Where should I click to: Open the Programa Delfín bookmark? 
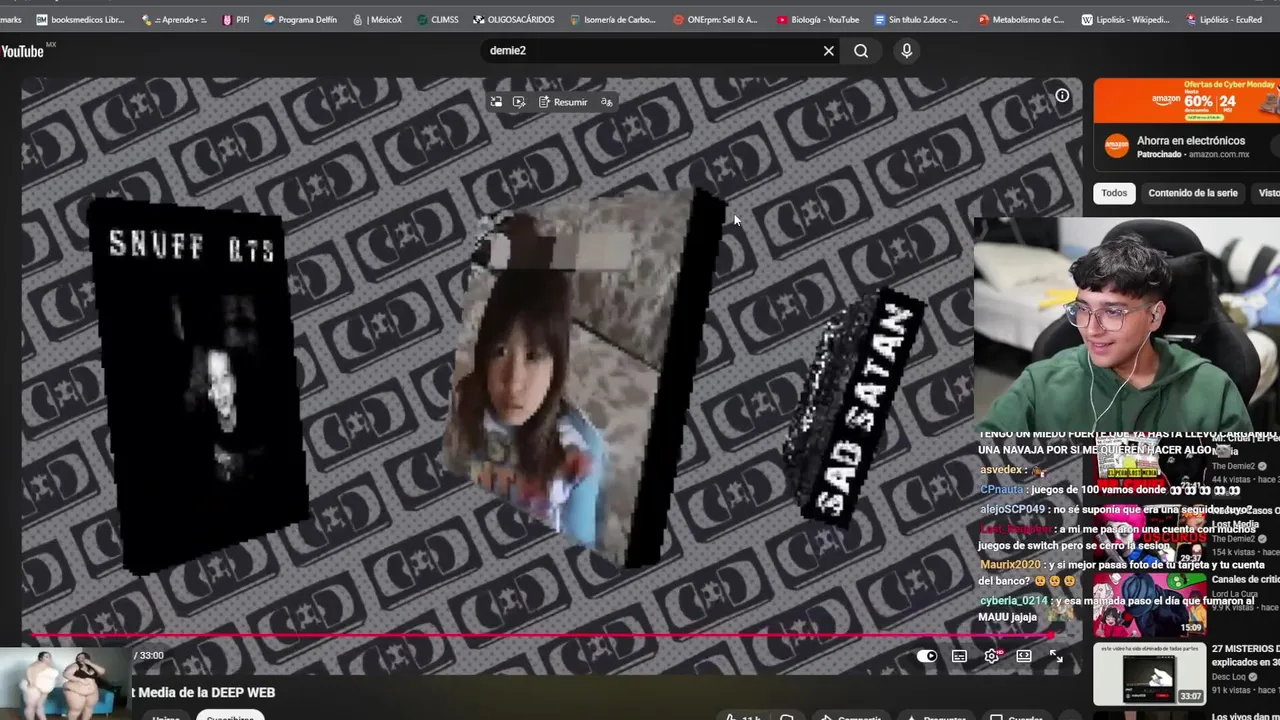pos(300,19)
